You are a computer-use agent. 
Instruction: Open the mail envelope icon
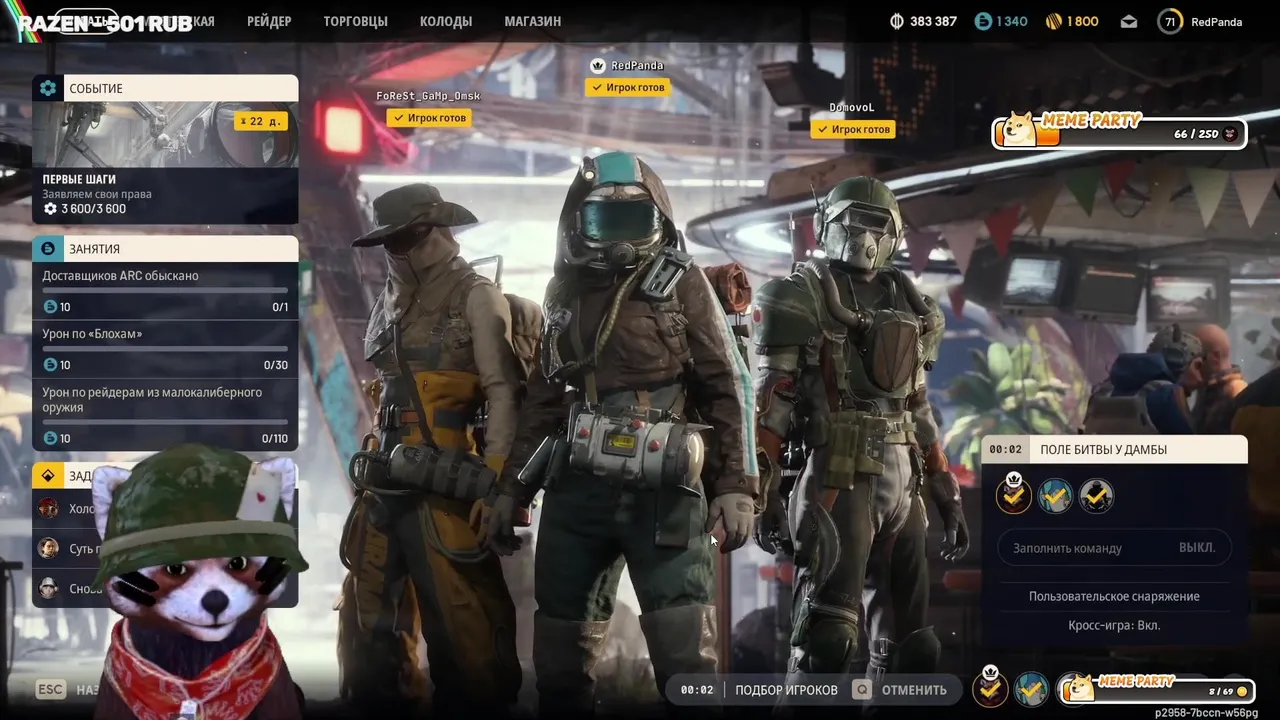[1129, 21]
